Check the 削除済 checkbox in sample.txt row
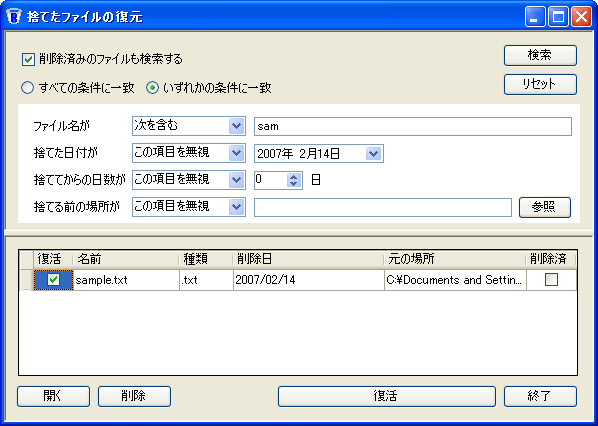The height and width of the screenshot is (426, 598). [x=551, y=280]
